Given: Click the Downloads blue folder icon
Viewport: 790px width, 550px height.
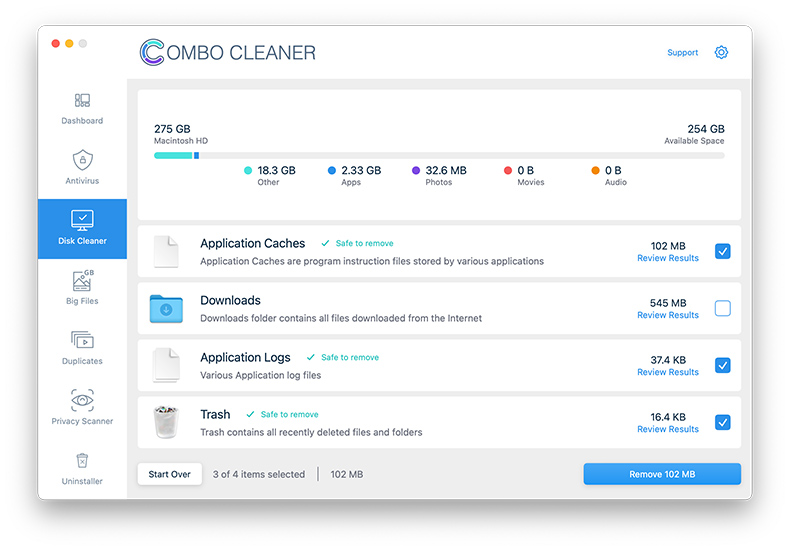Looking at the screenshot, I should [x=166, y=308].
